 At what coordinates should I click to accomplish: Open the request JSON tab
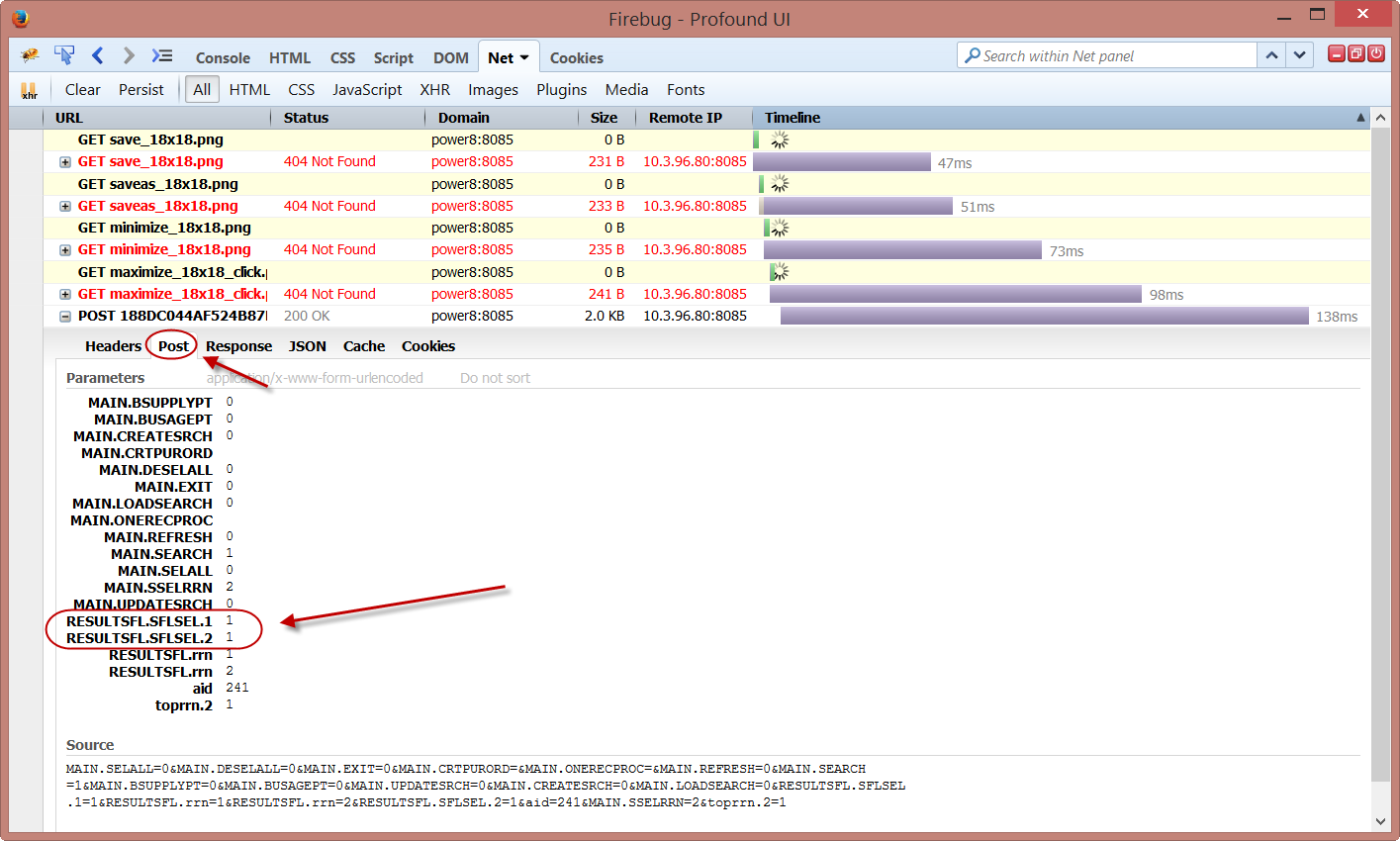coord(307,346)
